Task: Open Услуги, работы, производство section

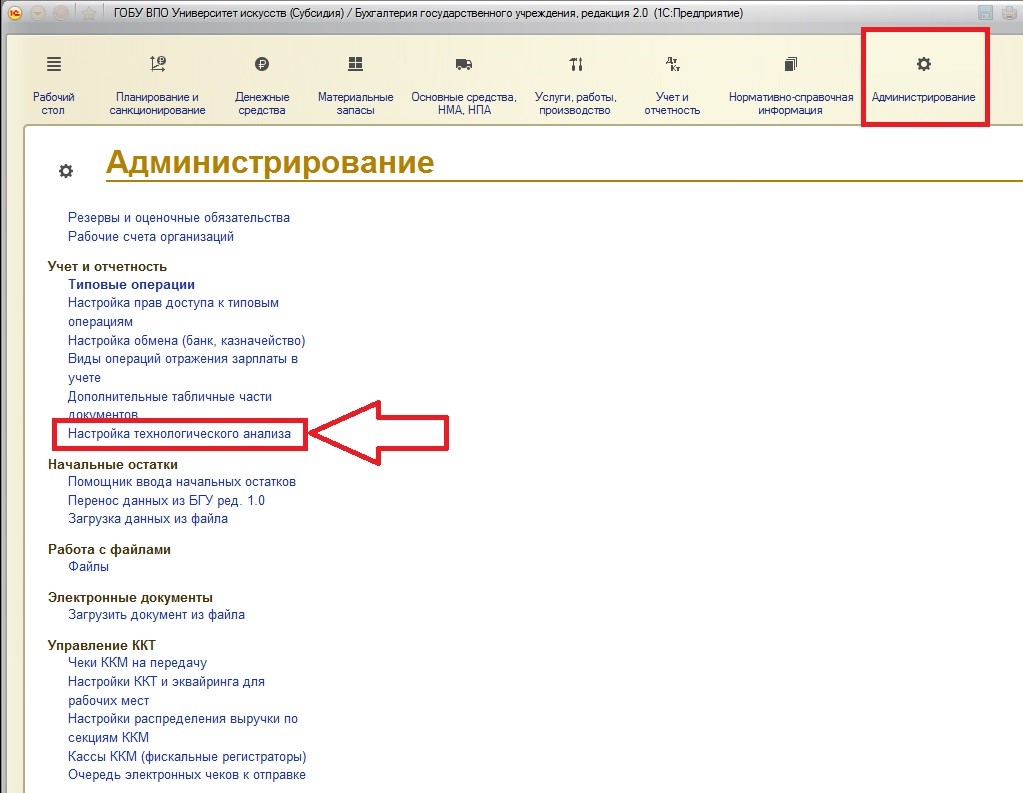Action: click(x=575, y=85)
